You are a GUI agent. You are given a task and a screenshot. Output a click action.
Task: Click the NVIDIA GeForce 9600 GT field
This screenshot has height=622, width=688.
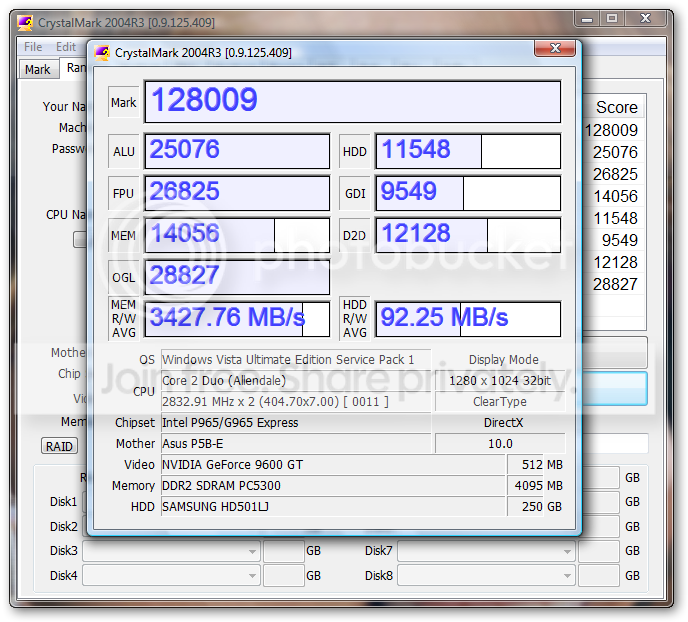tap(333, 465)
